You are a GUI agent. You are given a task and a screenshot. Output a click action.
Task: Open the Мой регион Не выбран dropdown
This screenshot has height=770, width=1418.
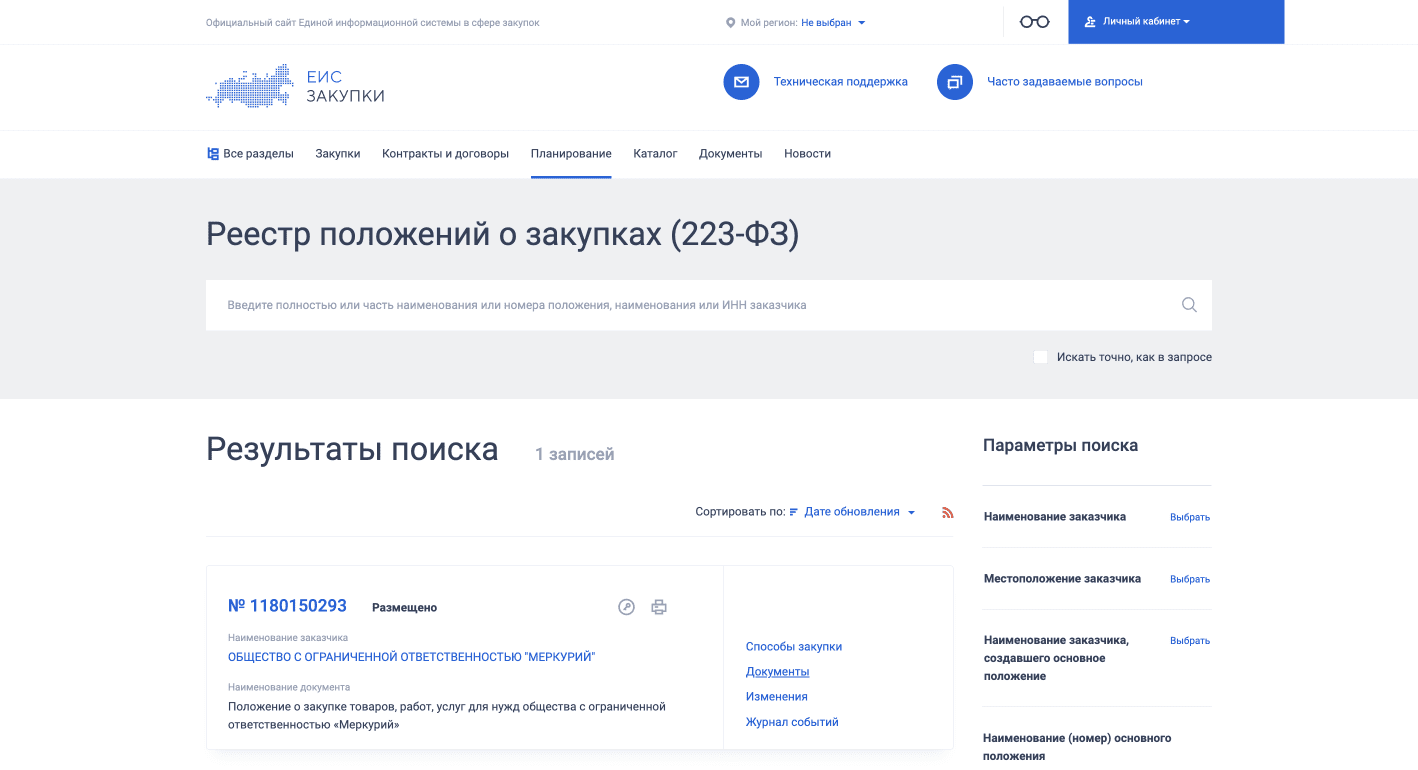tap(833, 22)
